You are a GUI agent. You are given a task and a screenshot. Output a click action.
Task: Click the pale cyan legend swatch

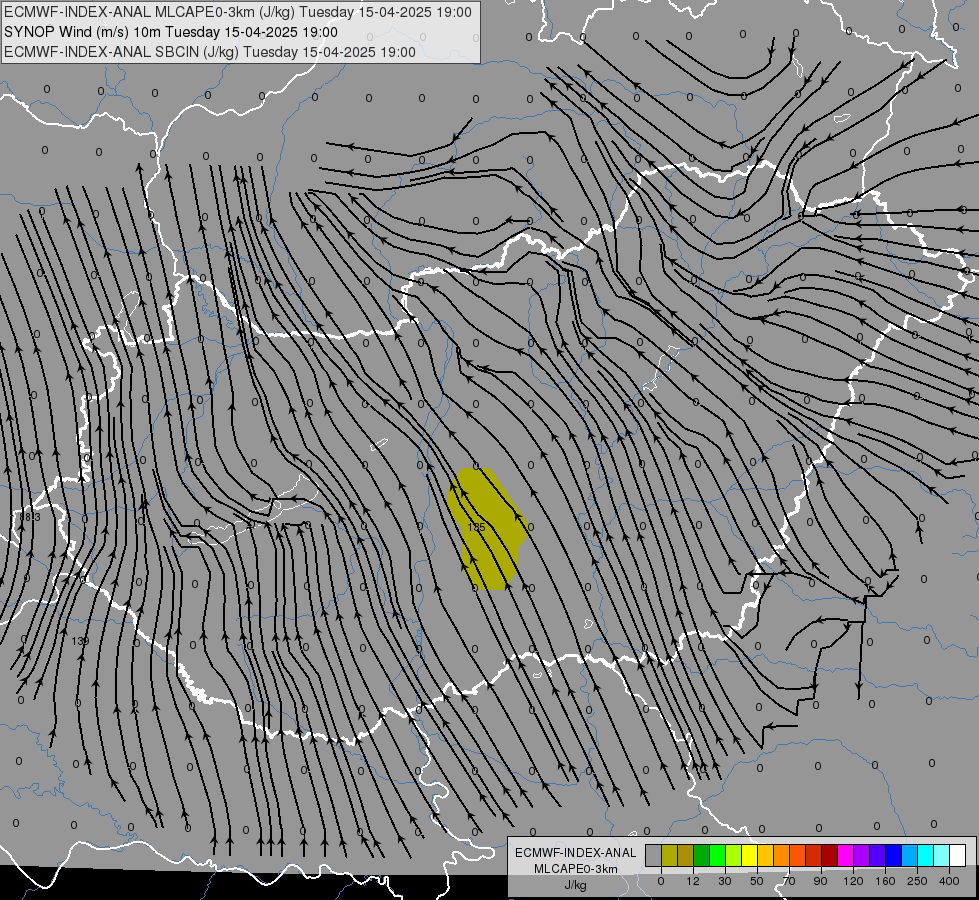tap(942, 855)
